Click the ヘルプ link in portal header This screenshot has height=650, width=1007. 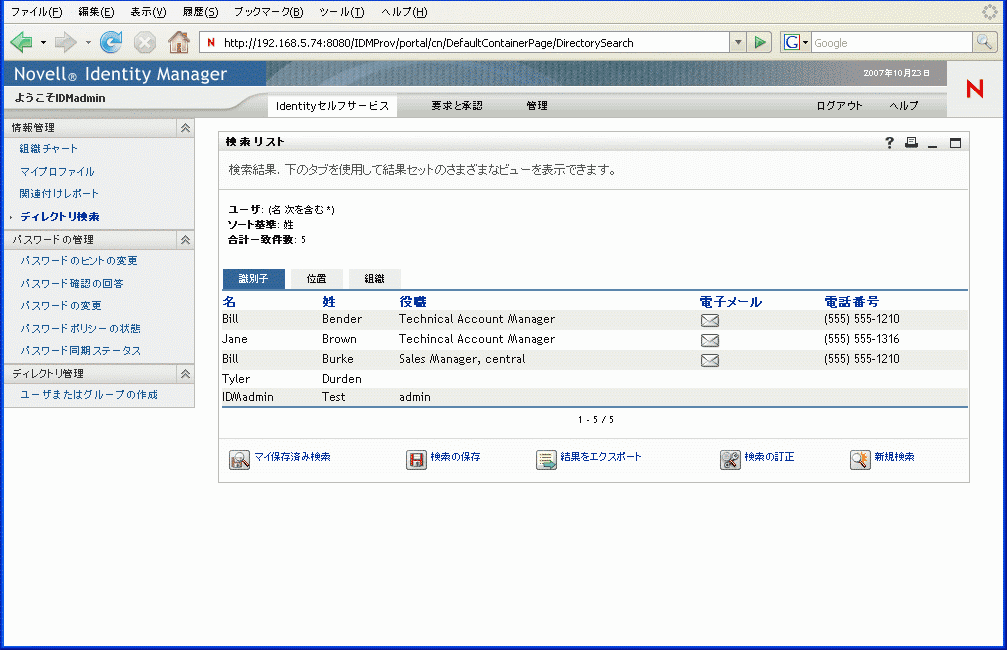pos(904,106)
